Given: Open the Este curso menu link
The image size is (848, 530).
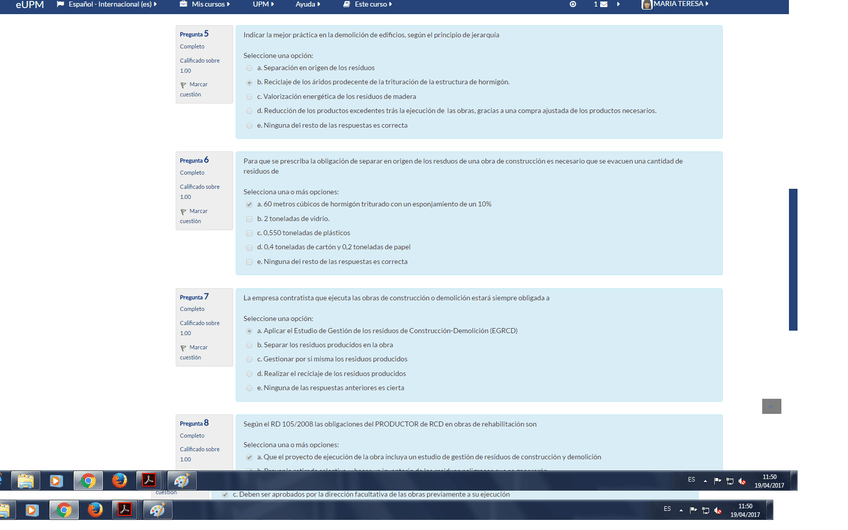Looking at the screenshot, I should (369, 5).
